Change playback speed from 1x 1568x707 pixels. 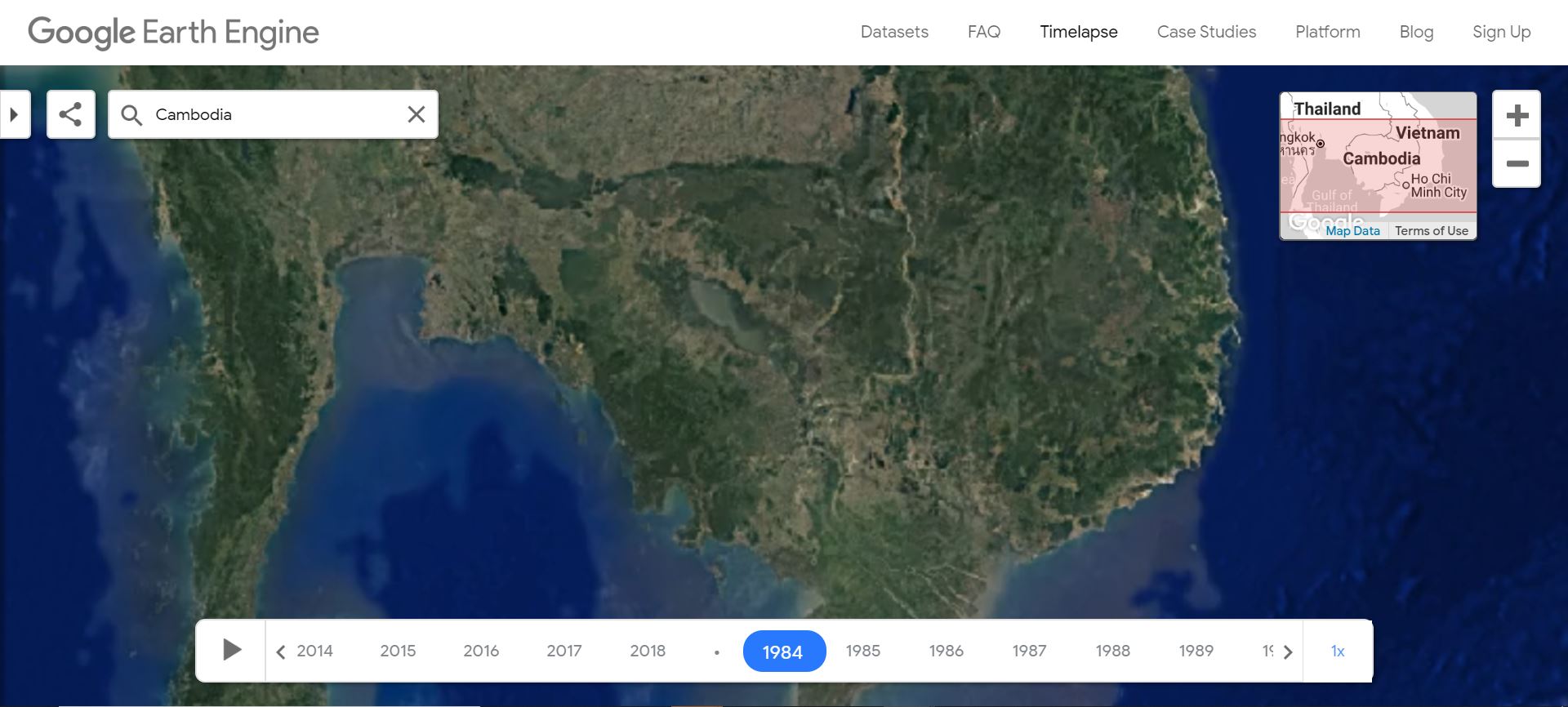click(x=1337, y=651)
